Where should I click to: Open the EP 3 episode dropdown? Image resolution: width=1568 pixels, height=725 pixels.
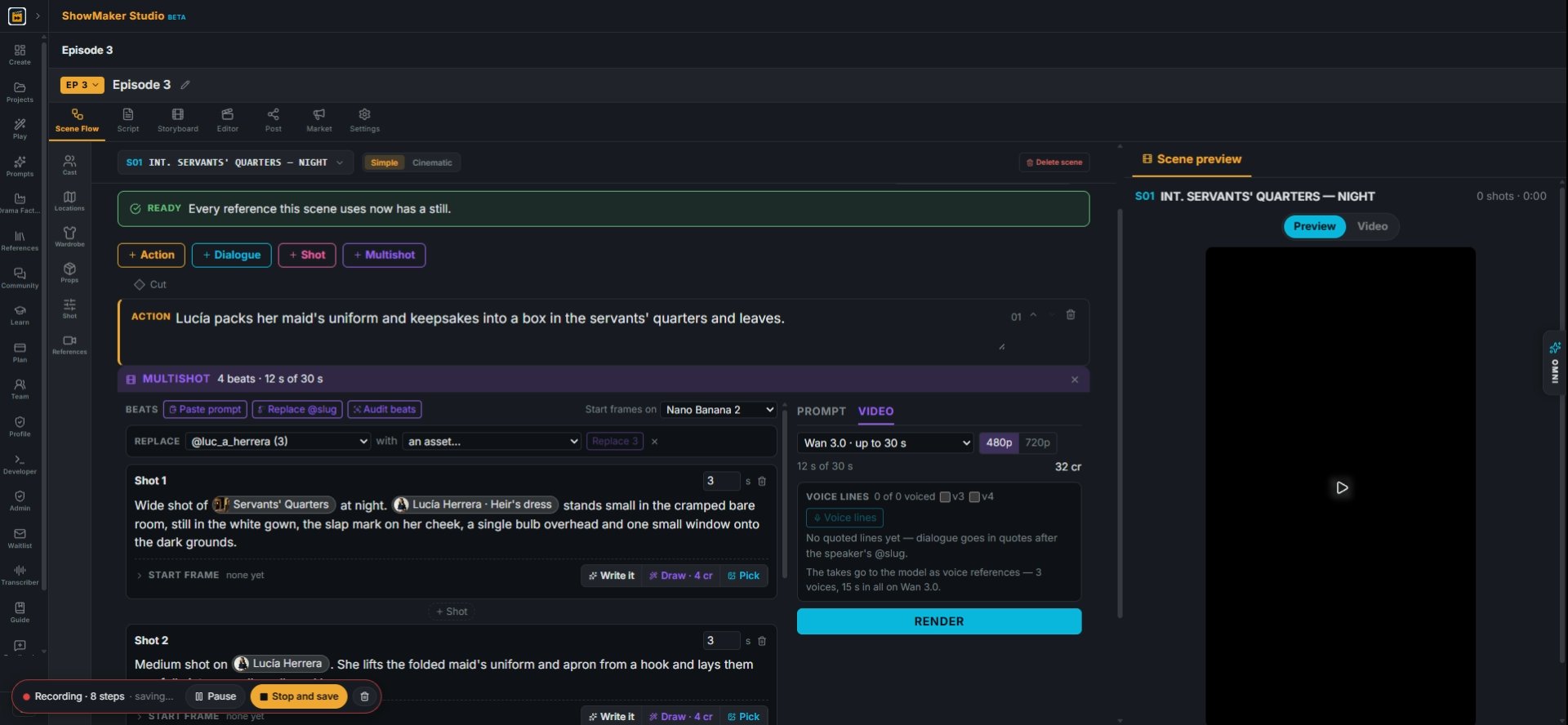point(82,85)
